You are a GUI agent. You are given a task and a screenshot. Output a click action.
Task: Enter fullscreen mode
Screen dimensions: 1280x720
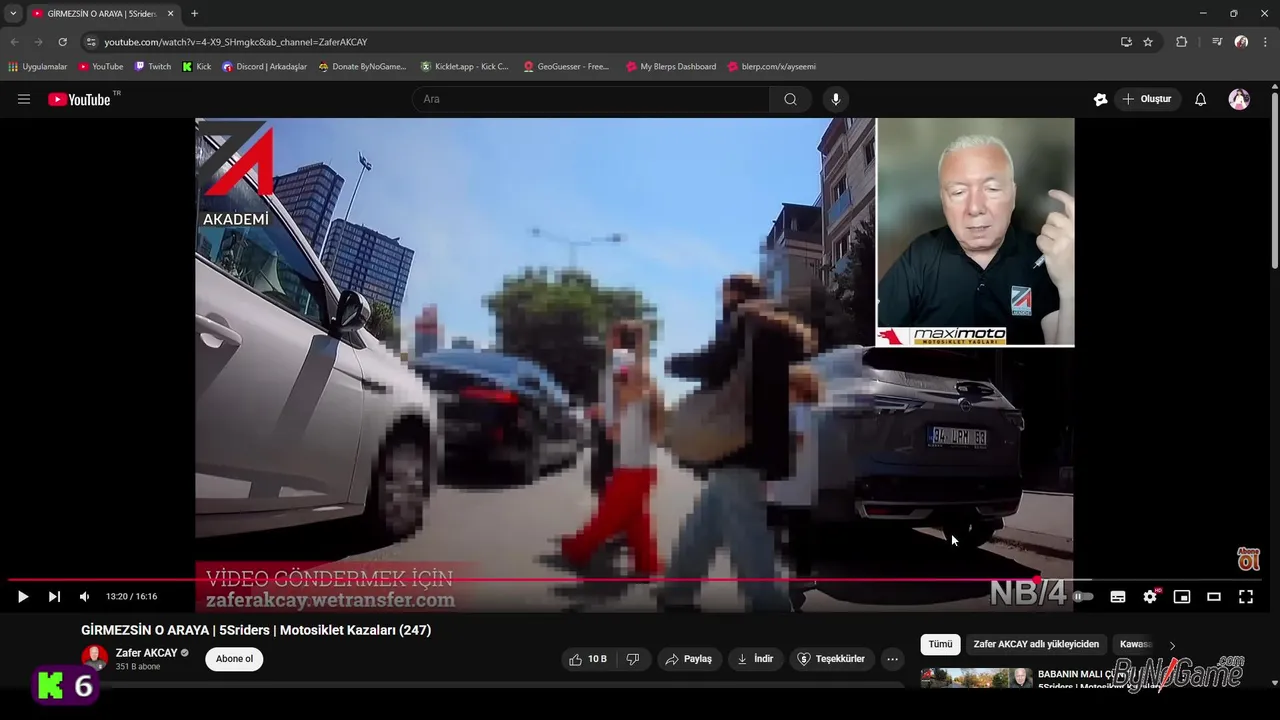(1246, 597)
